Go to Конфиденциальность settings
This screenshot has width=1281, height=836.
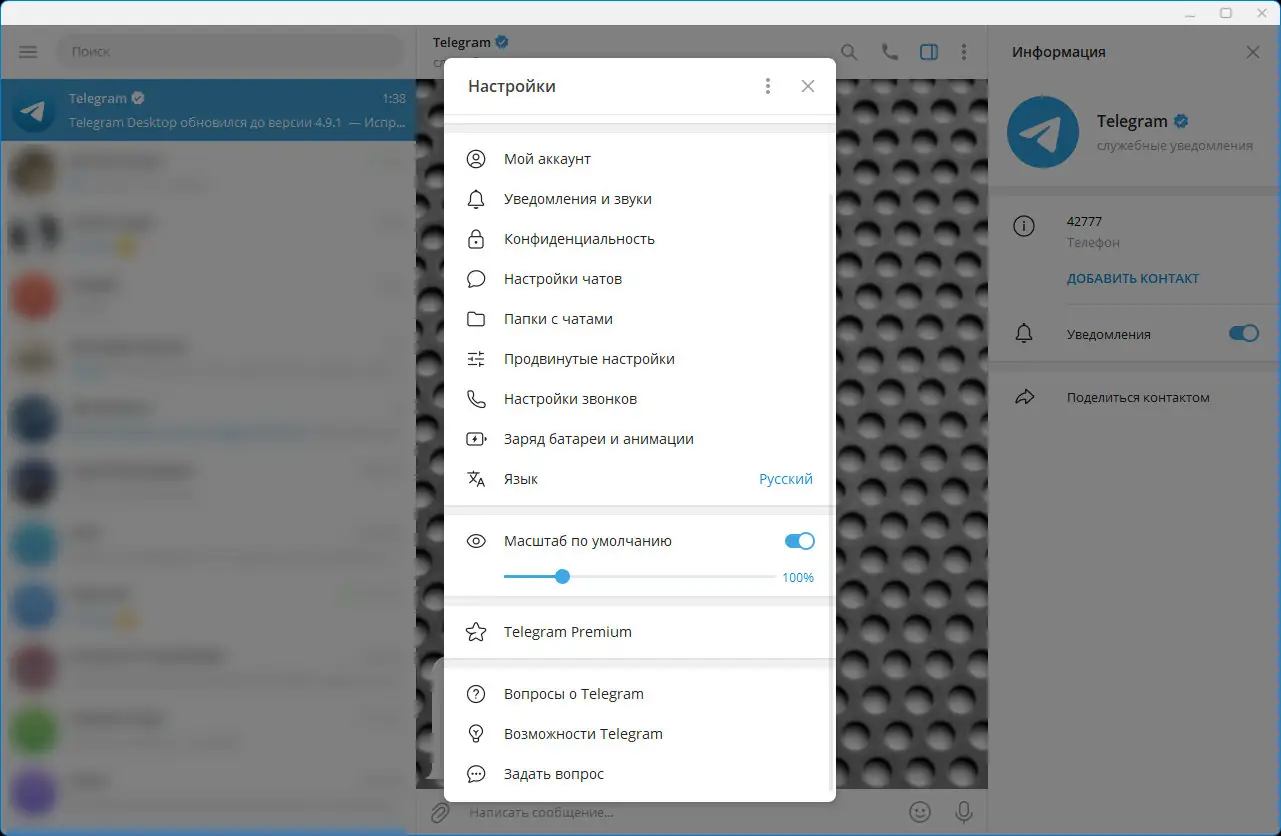pyautogui.click(x=640, y=239)
